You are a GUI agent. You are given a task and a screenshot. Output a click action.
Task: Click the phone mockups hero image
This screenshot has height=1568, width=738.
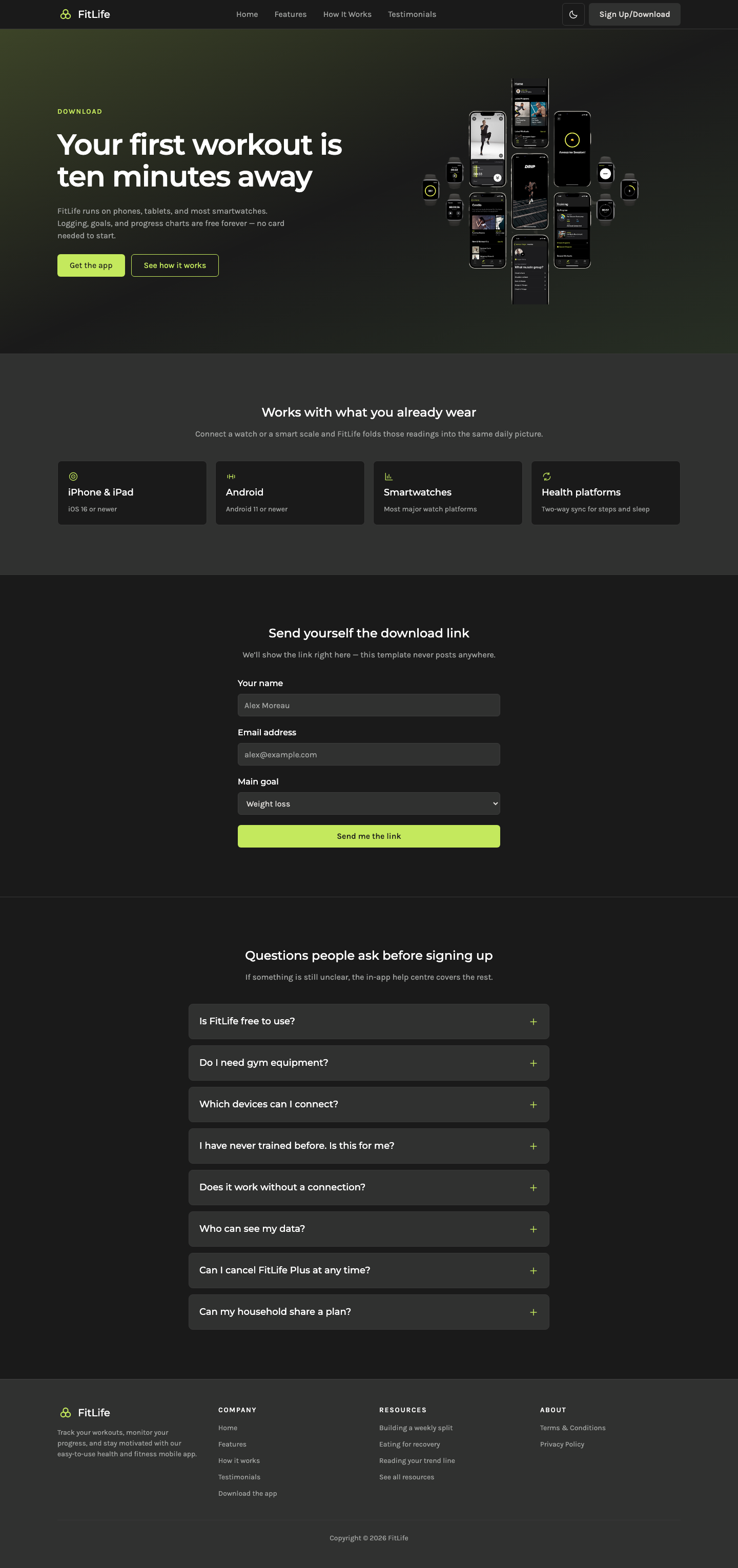pos(530,191)
